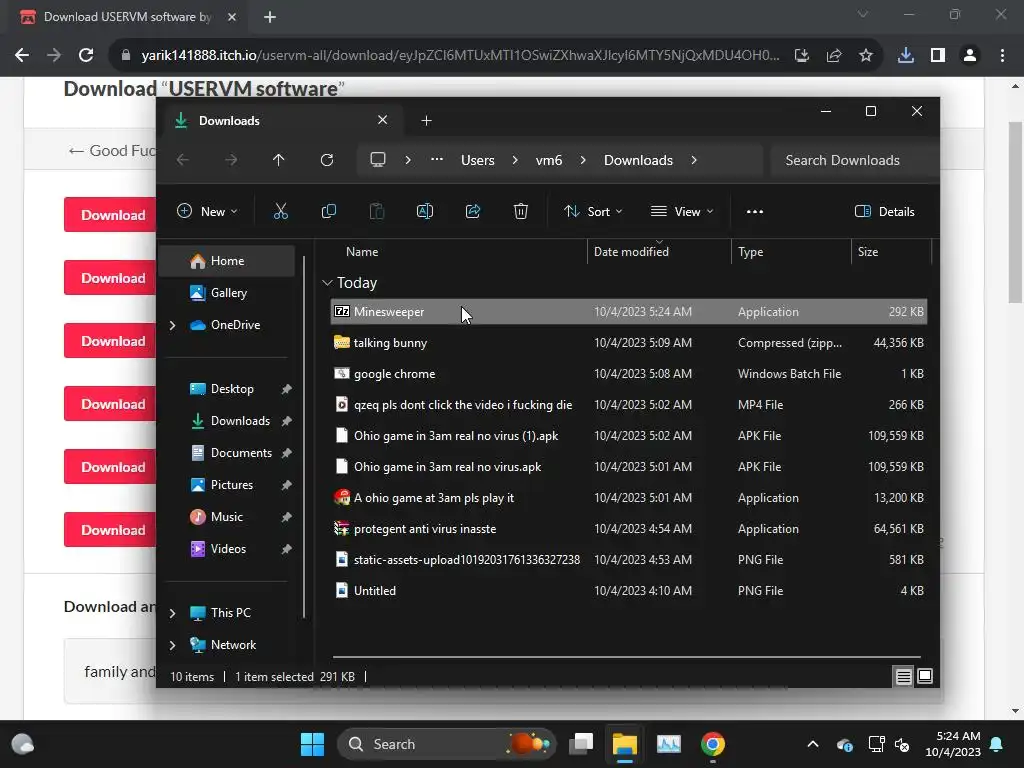Open Chrome downloads tray icon
This screenshot has width=1024, height=768.
905,56
